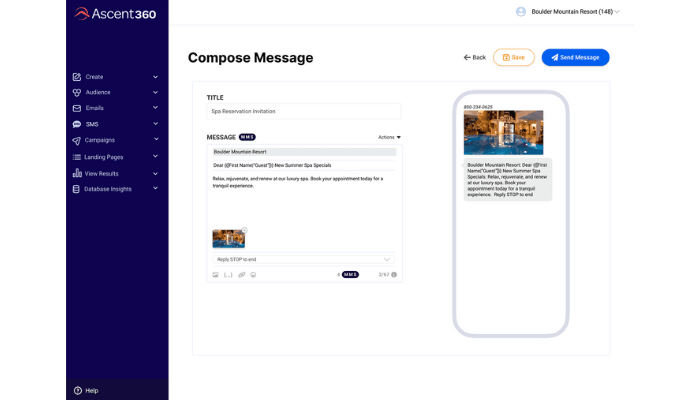Expand the Database Insights section chevron
700x400 pixels.
point(155,189)
